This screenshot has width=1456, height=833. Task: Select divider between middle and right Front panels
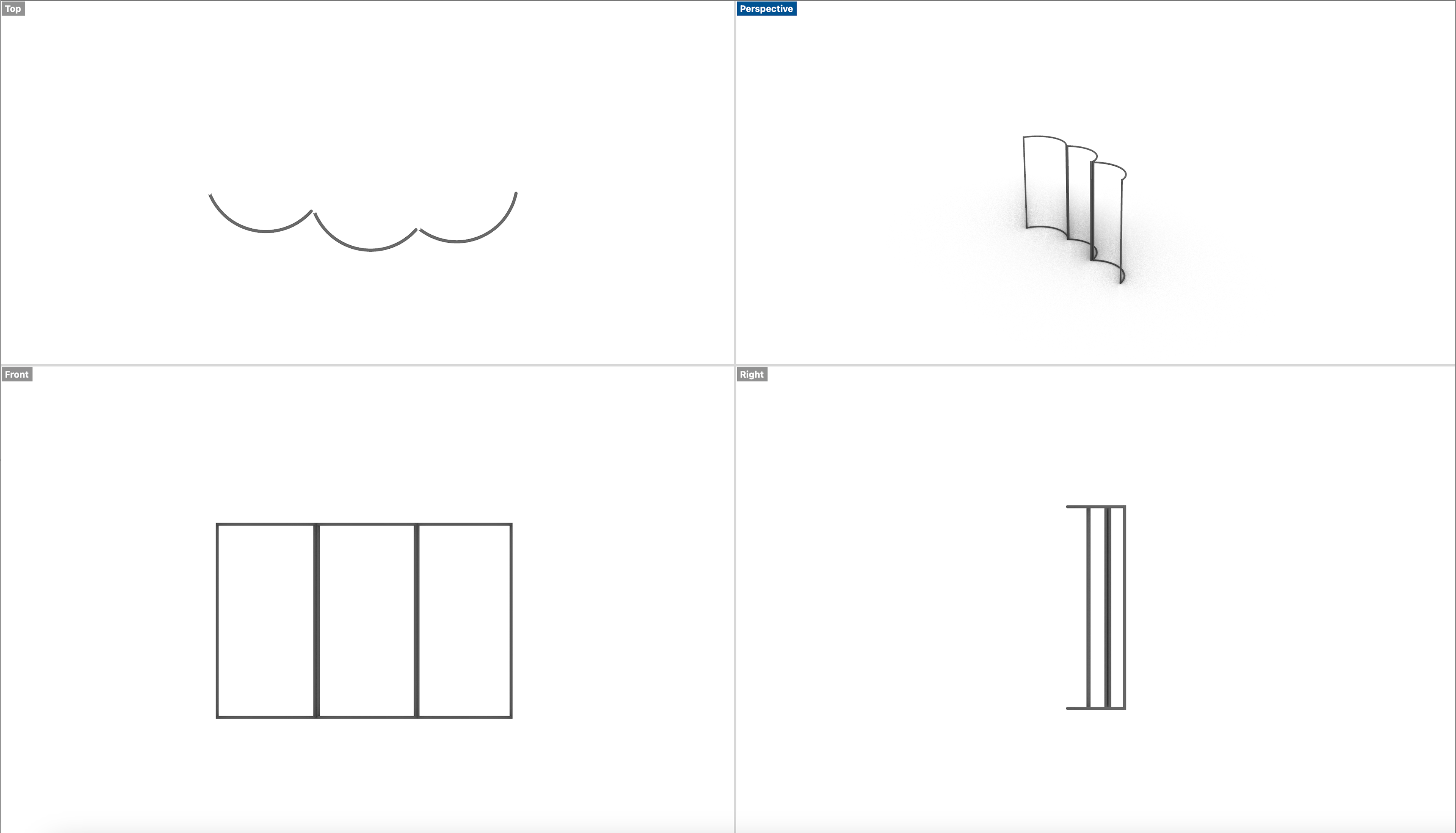pyautogui.click(x=416, y=620)
